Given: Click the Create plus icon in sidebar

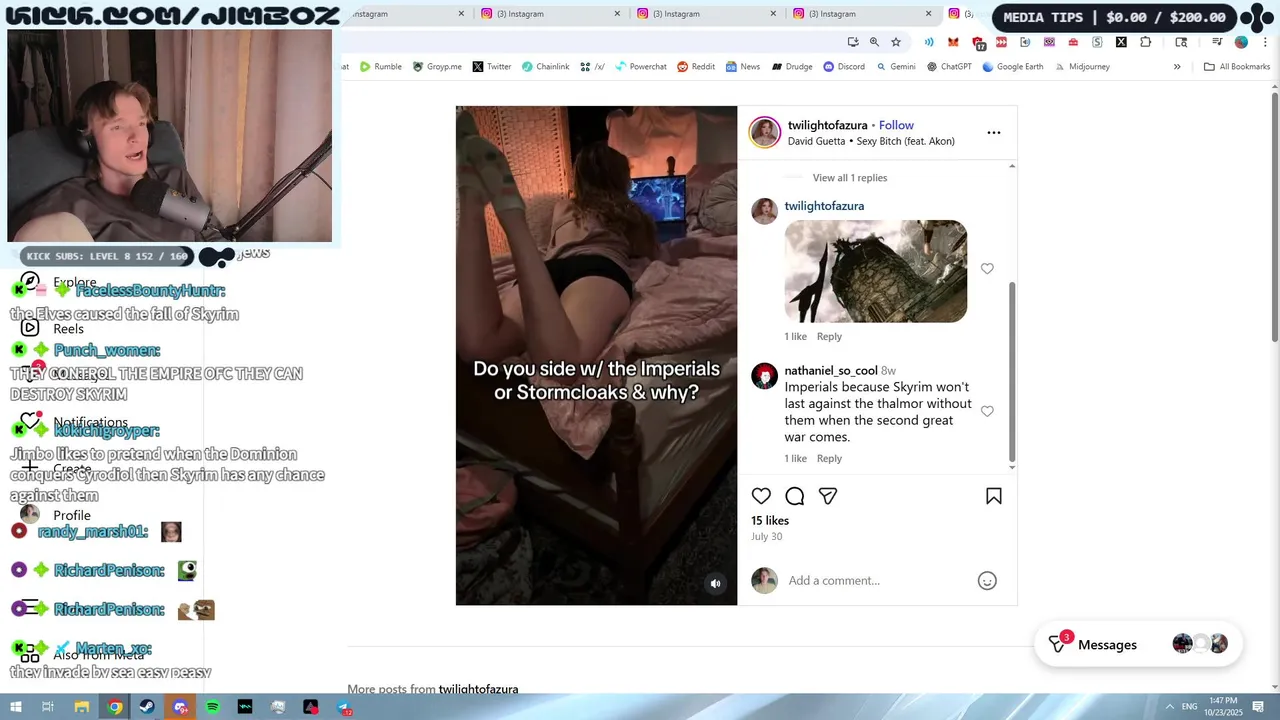Looking at the screenshot, I should click(30, 467).
